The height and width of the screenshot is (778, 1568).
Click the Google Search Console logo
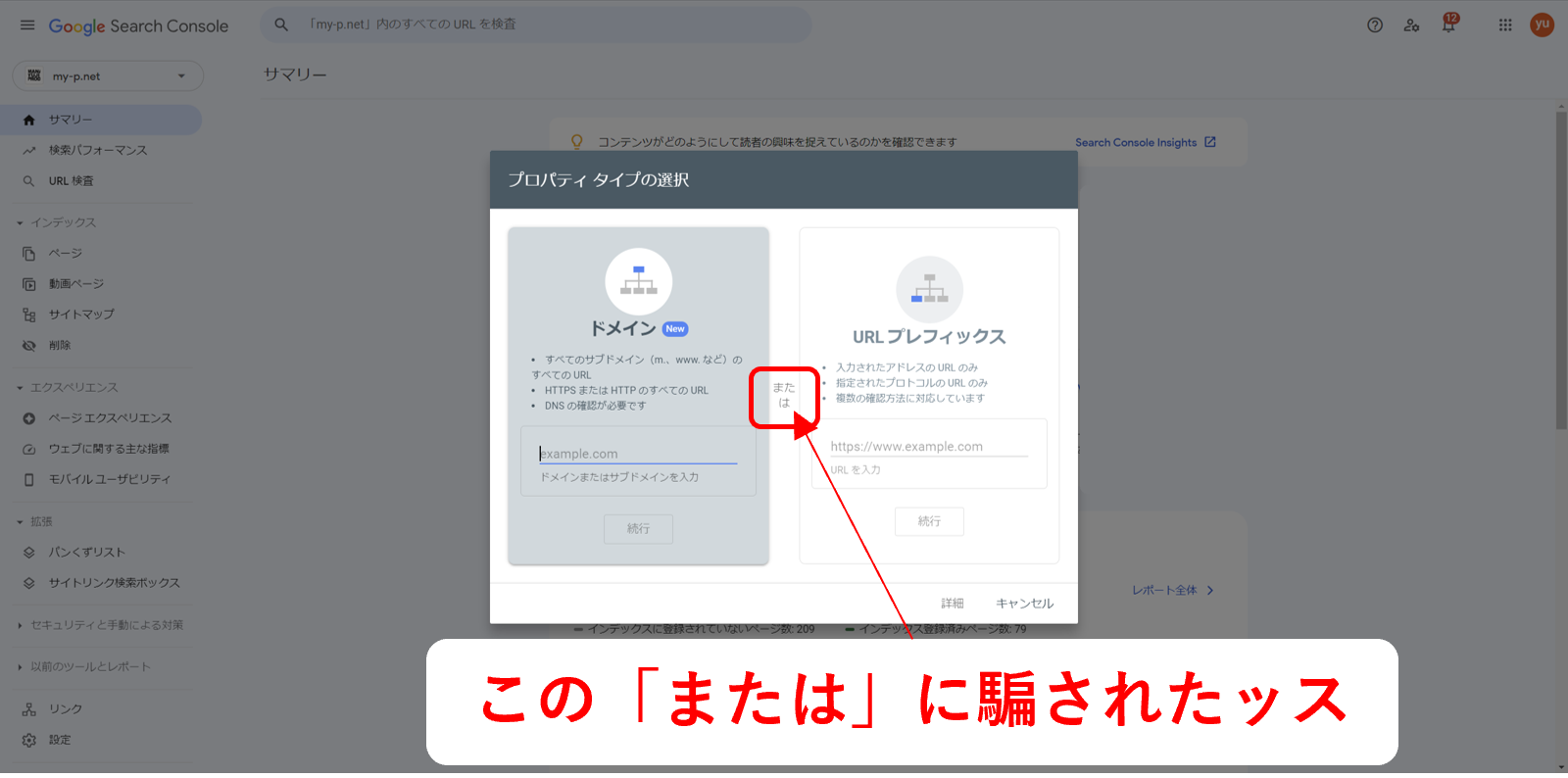[138, 26]
